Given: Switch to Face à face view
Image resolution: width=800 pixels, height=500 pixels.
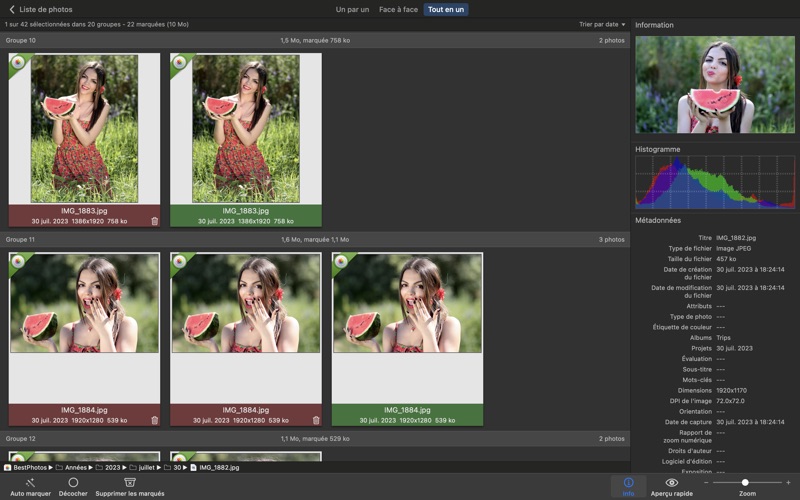Looking at the screenshot, I should pyautogui.click(x=398, y=9).
